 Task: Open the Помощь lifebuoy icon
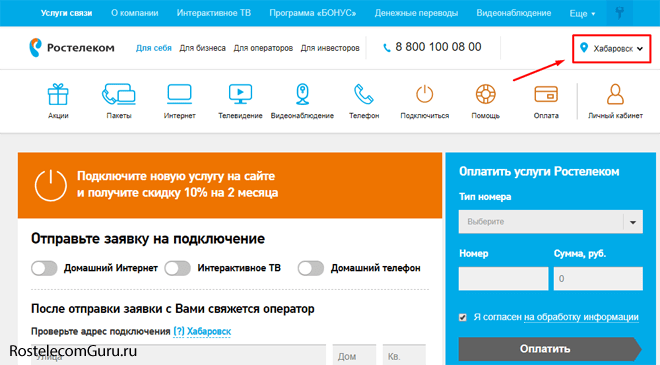[x=485, y=94]
